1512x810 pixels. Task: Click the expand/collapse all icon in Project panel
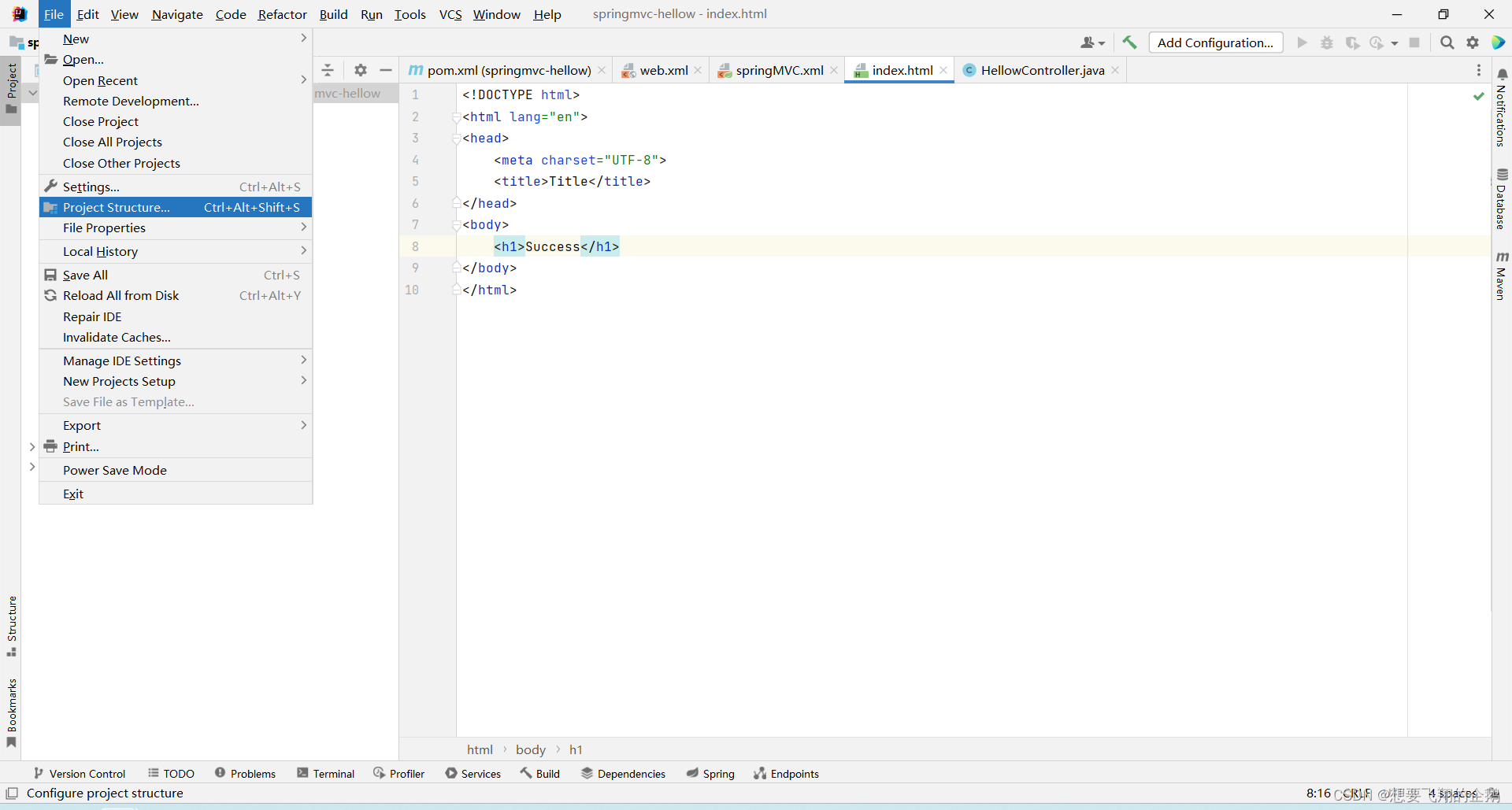click(328, 70)
